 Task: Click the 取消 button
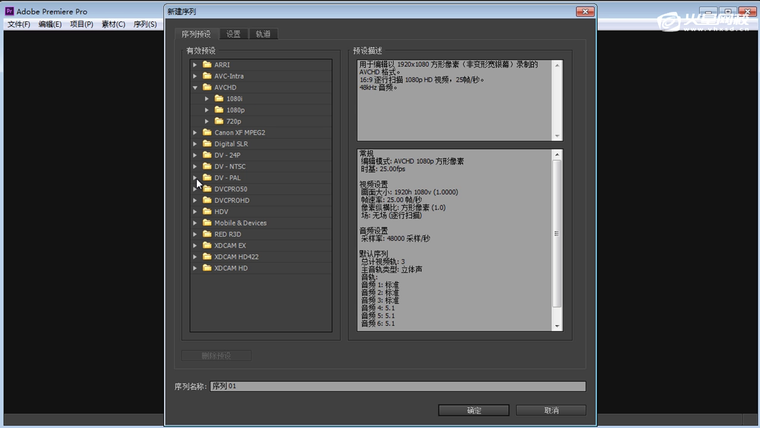pos(551,410)
